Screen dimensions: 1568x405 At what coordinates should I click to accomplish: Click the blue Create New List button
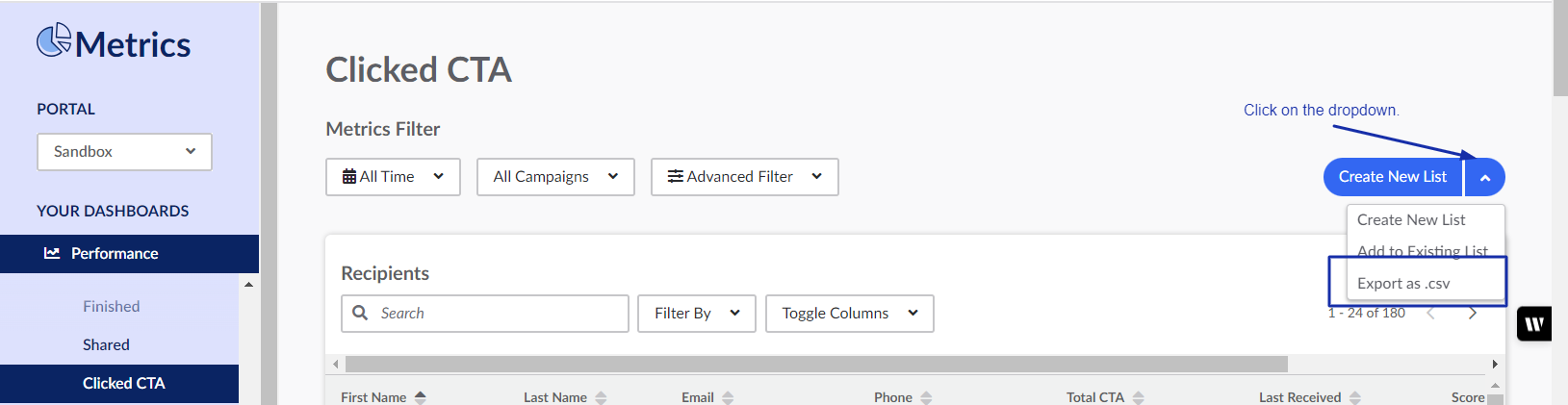[x=1392, y=177]
